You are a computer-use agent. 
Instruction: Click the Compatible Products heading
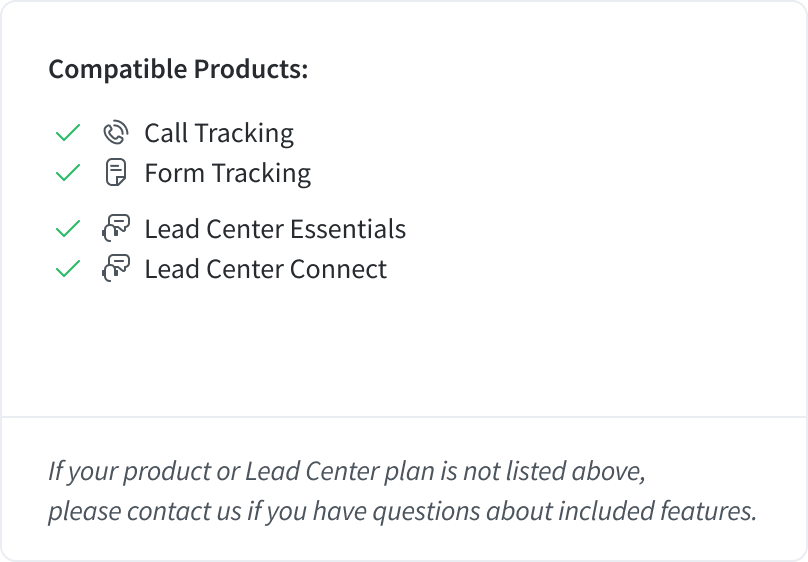178,70
